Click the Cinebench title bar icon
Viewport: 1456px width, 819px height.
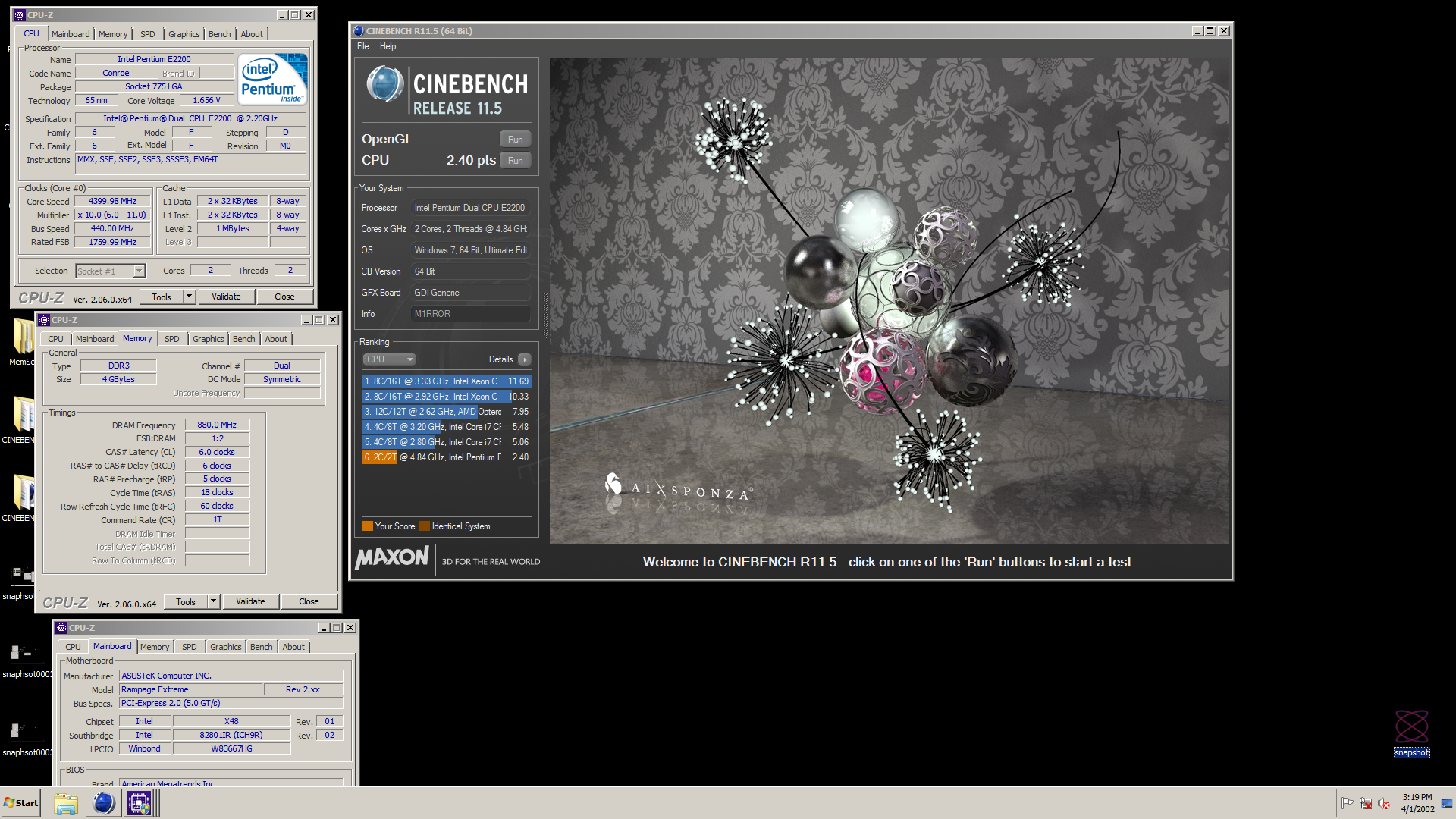click(x=359, y=31)
